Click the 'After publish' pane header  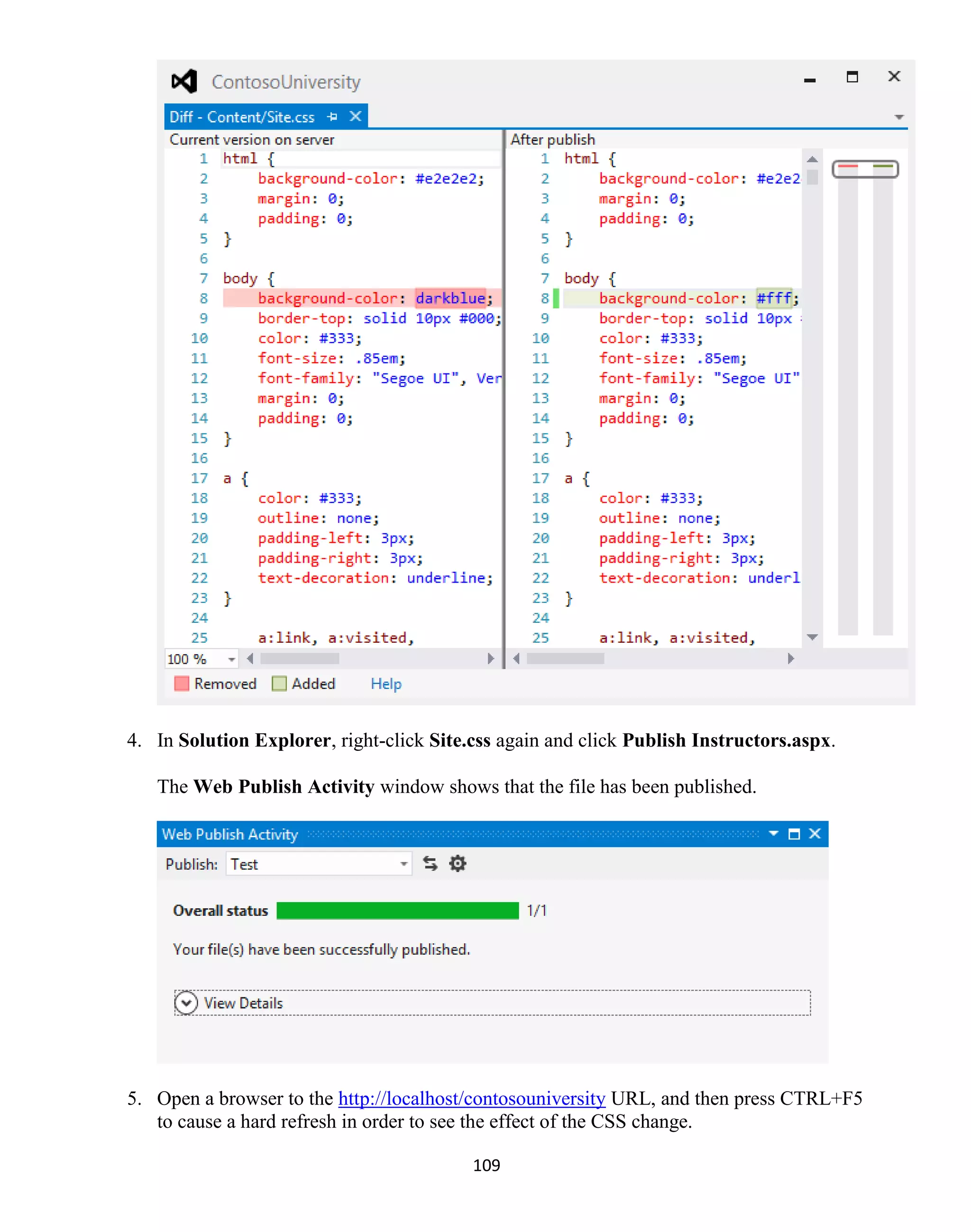[552, 140]
